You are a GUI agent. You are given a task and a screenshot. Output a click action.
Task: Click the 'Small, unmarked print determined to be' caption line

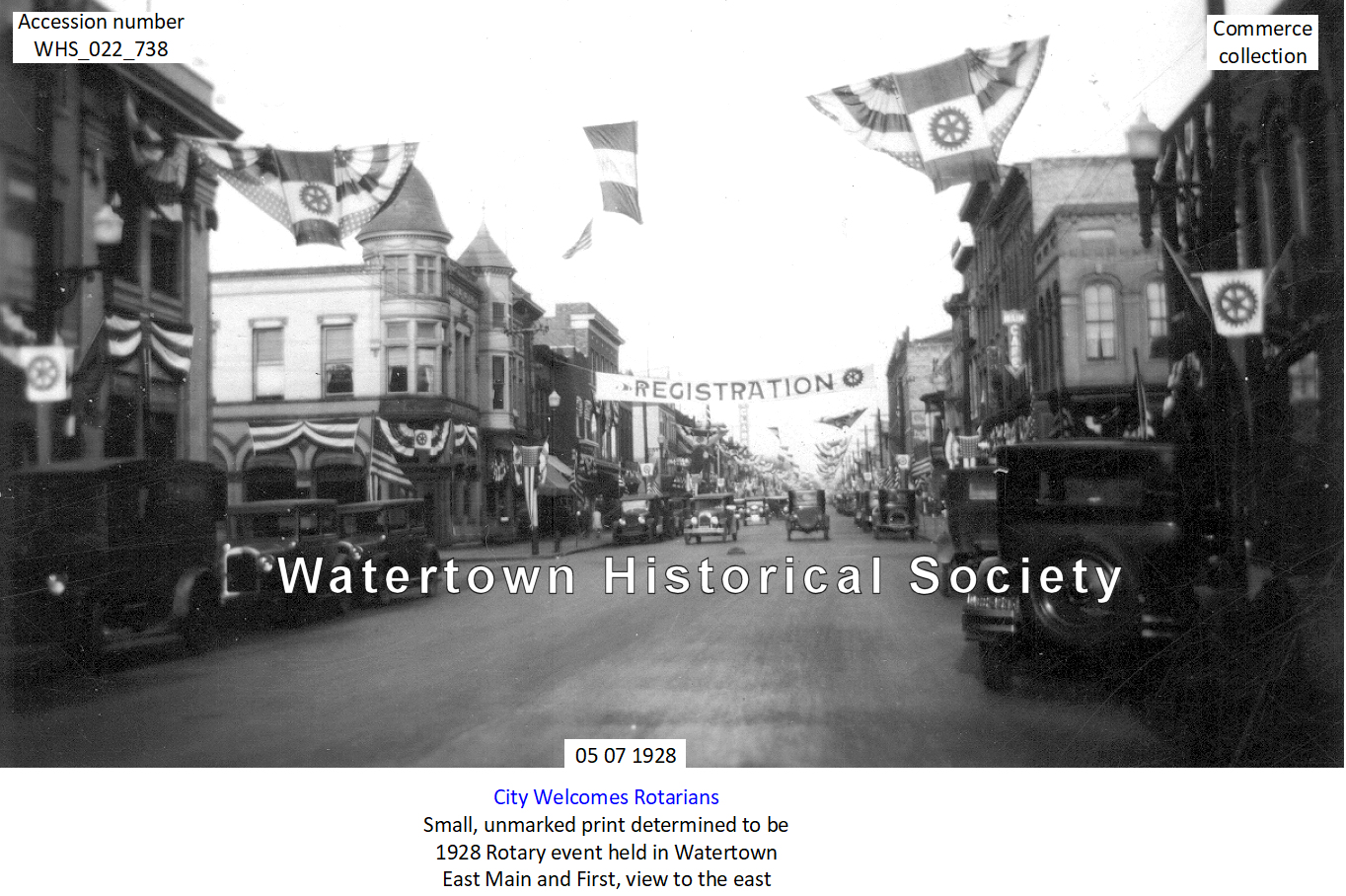tap(606, 825)
